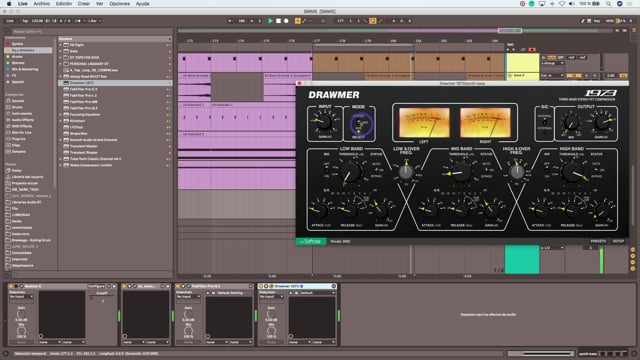The image size is (640, 360).
Task: Flip the S/C internal/external switch
Action: point(544,122)
